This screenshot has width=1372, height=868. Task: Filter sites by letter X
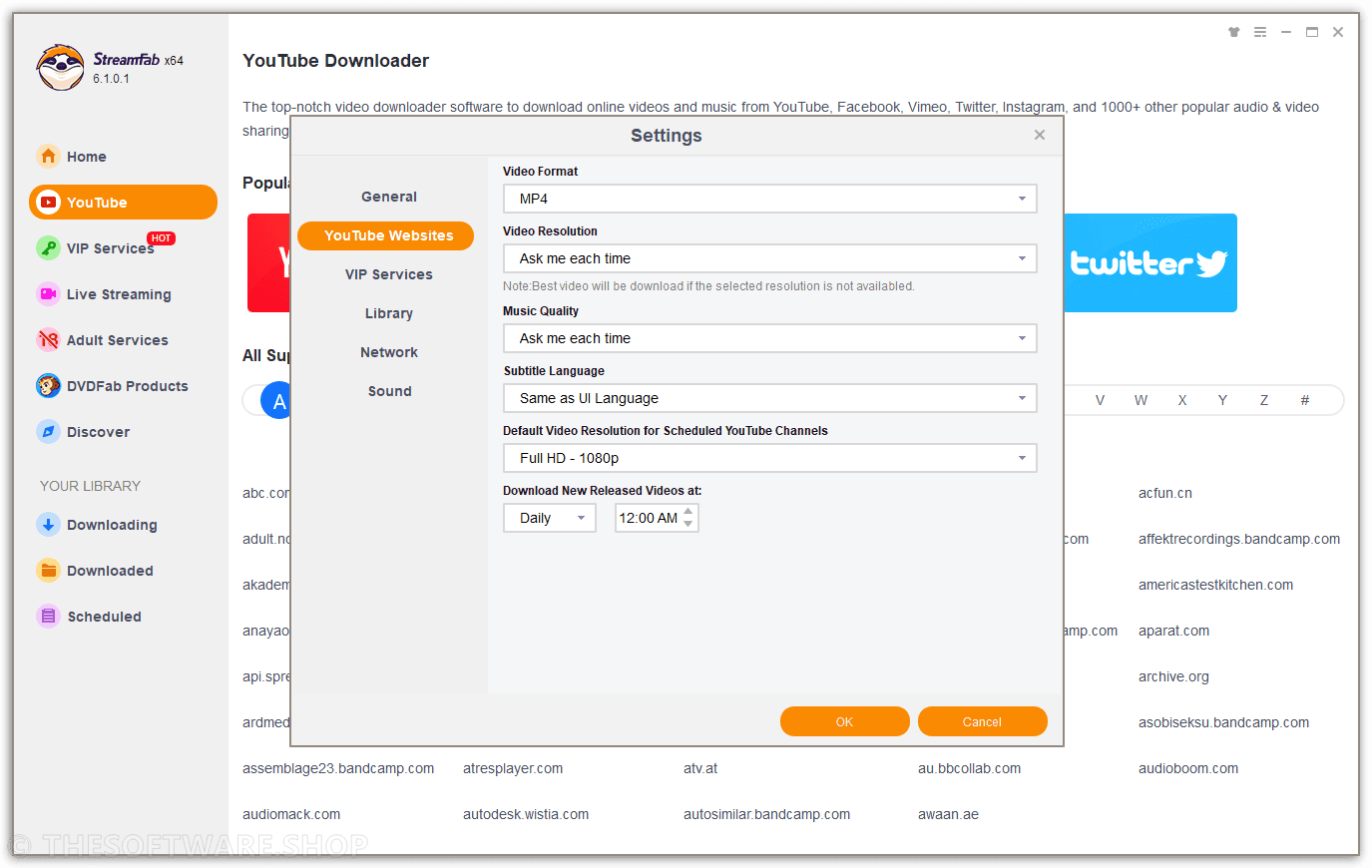point(1182,400)
